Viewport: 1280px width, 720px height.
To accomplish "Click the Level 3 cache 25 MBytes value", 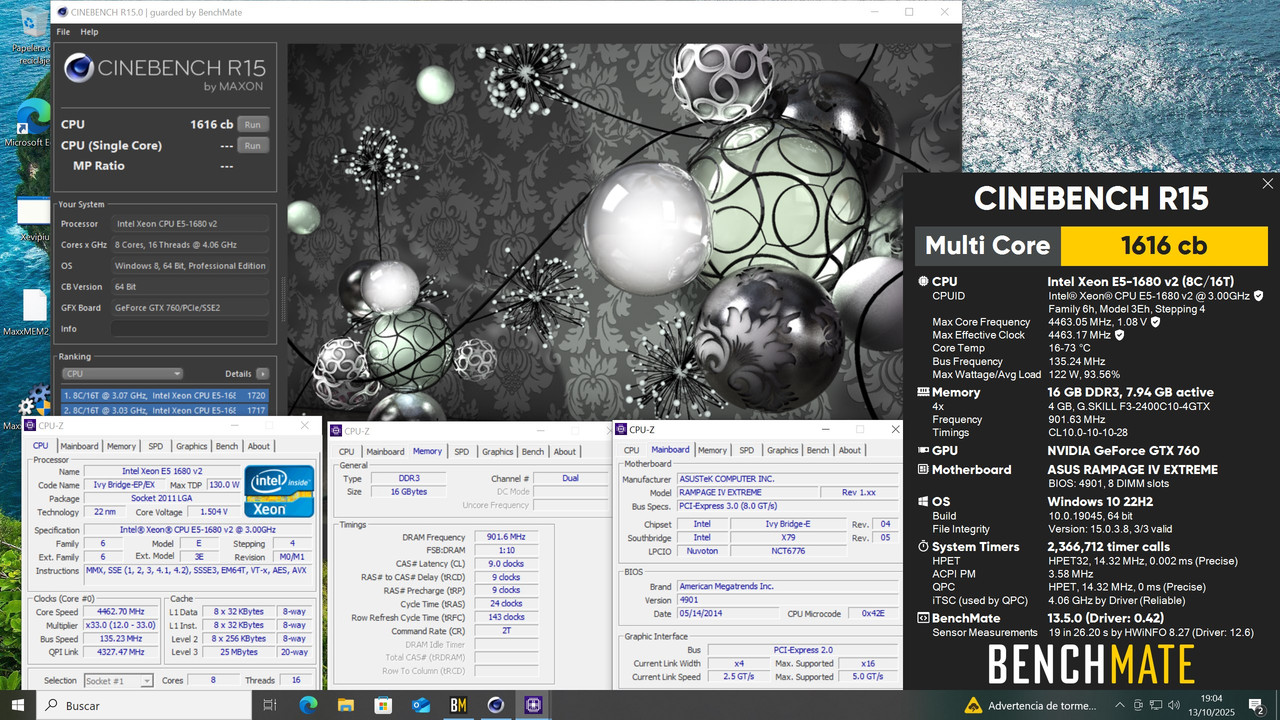I will tap(237, 652).
